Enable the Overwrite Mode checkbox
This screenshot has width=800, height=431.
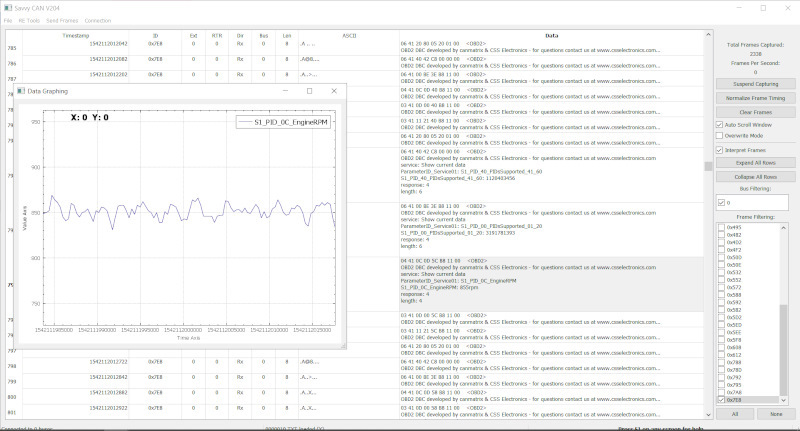tap(721, 135)
